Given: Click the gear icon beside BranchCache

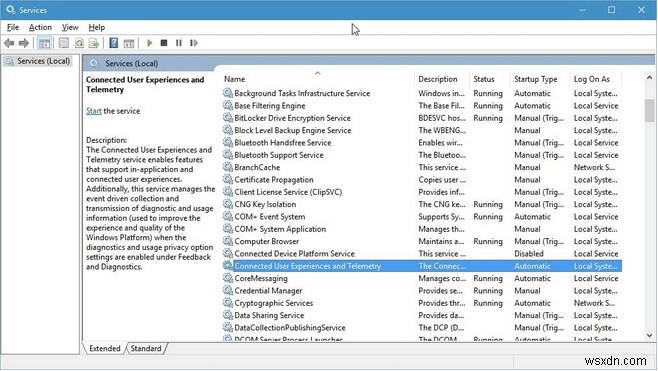Looking at the screenshot, I should (228, 167).
